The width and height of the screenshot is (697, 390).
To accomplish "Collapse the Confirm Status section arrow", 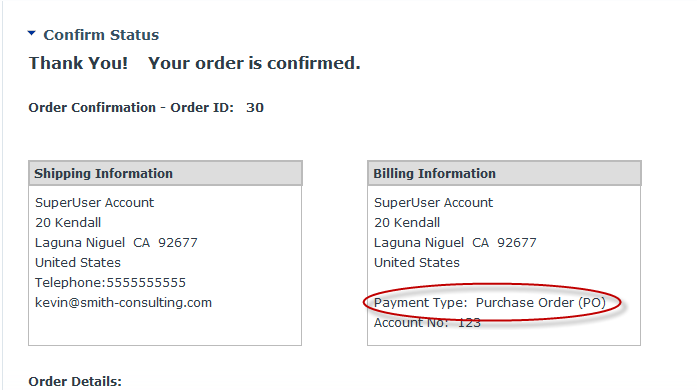I will [32, 33].
